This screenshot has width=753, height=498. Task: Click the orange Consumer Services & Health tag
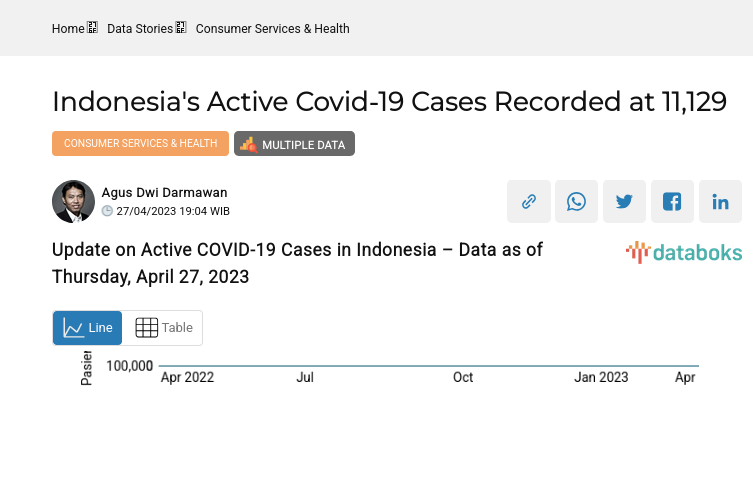pos(140,144)
